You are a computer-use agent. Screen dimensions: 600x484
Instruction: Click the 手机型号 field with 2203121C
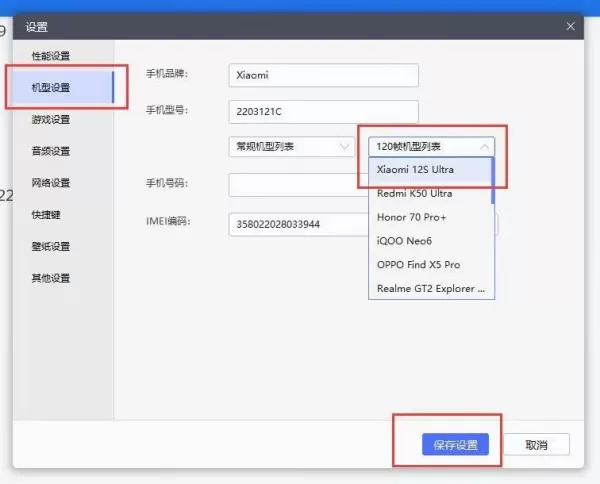tap(323, 112)
